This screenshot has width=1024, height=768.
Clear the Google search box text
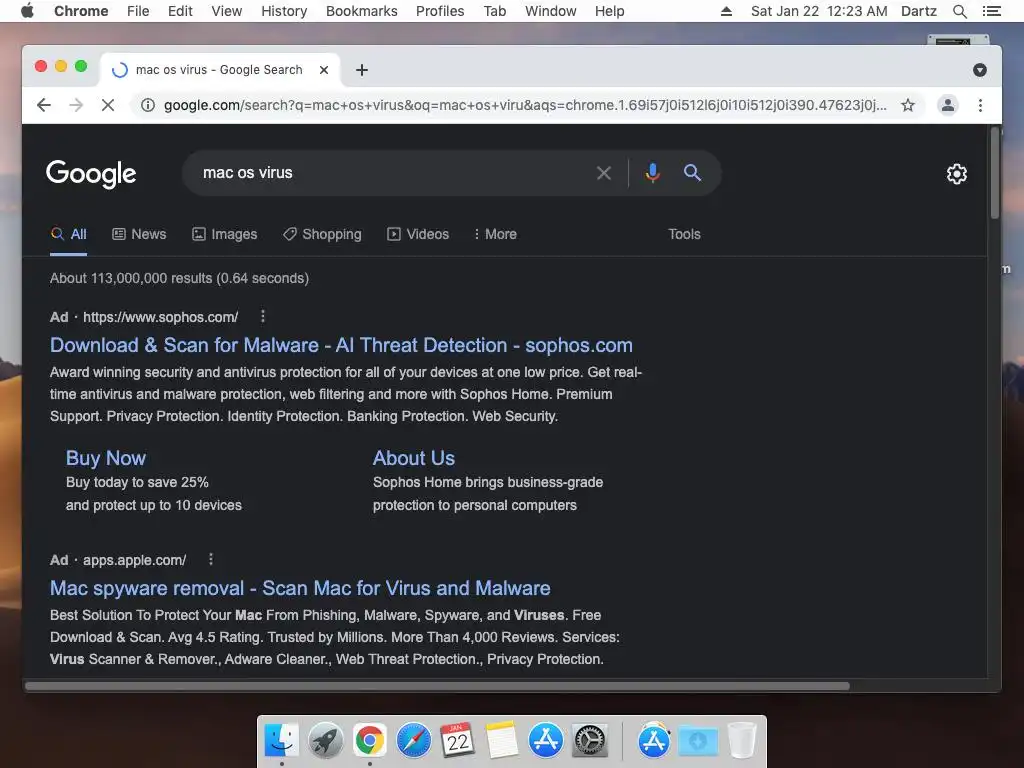click(604, 173)
